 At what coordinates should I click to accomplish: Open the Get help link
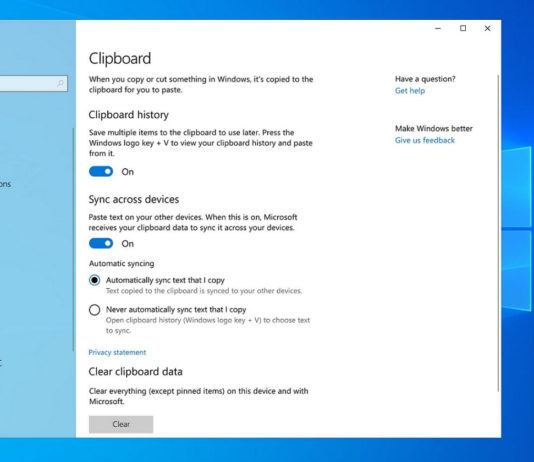coord(410,91)
